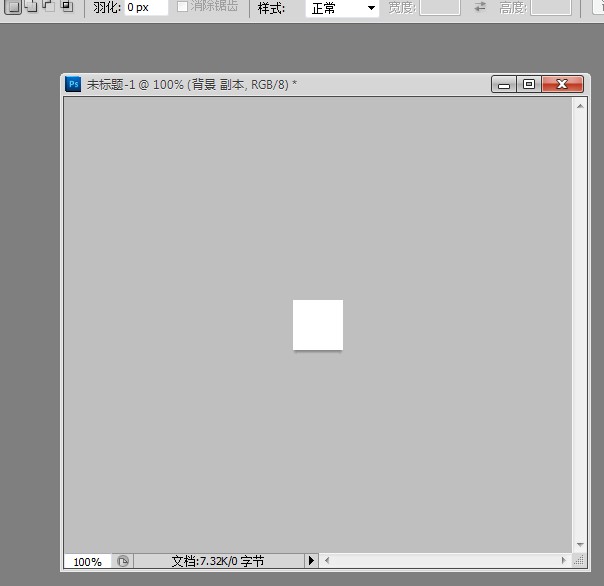Screen dimensions: 604x586
Task: Choose the Subtract from selection icon
Action: [x=49, y=5]
